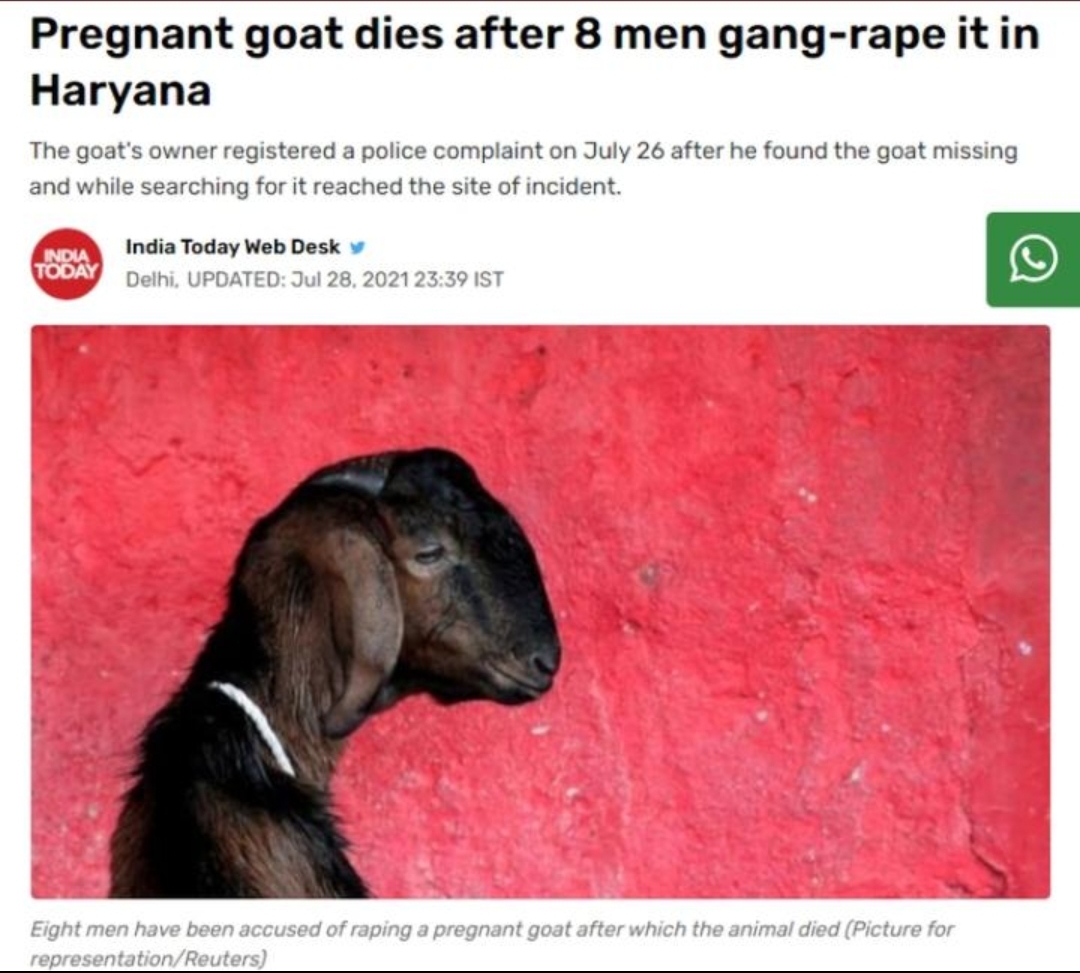Click the 23:39 IST time in the byline
The image size is (1080, 973).
click(459, 280)
